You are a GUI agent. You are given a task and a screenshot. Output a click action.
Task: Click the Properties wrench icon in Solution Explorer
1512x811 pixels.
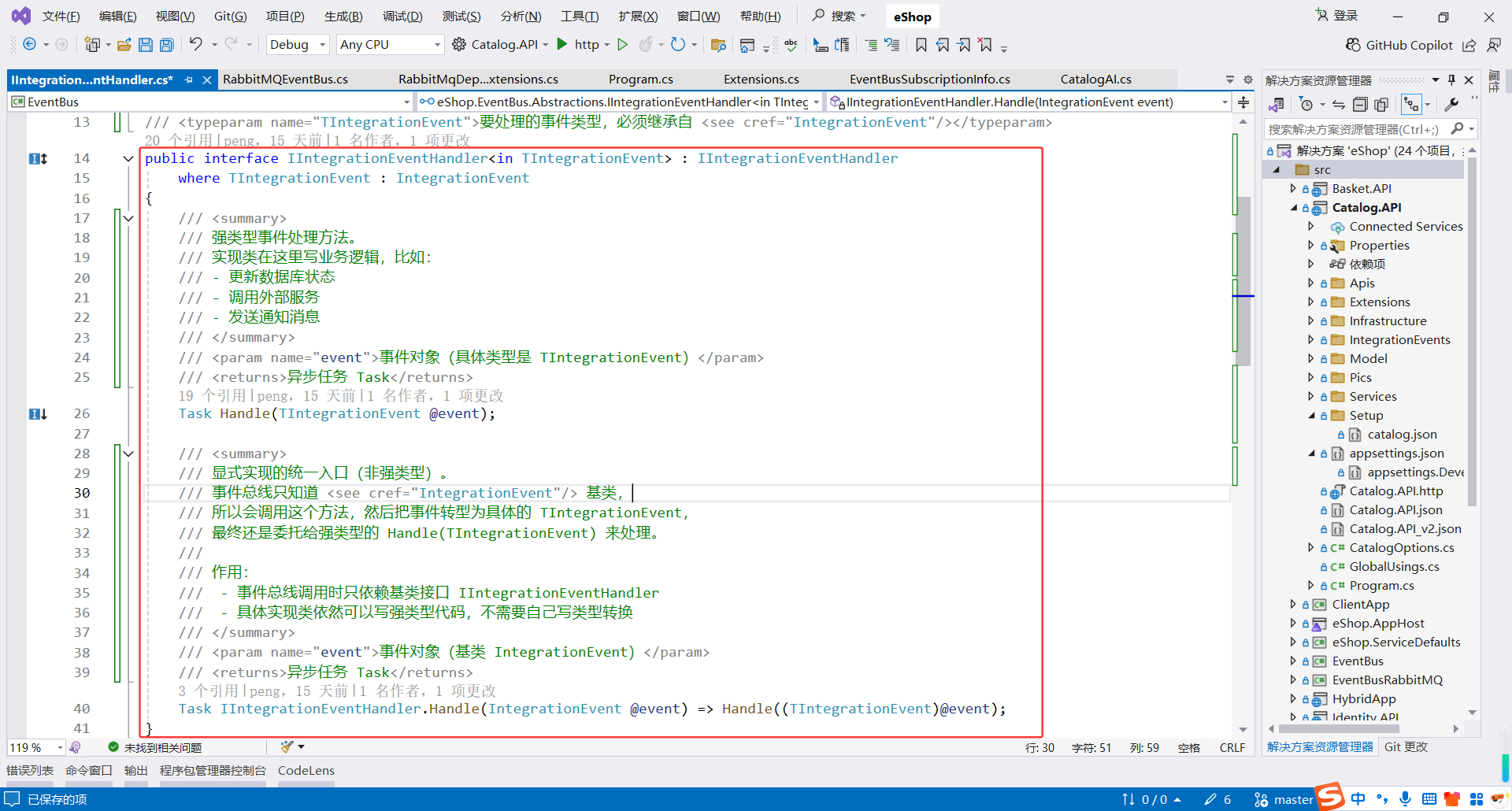[x=1451, y=104]
